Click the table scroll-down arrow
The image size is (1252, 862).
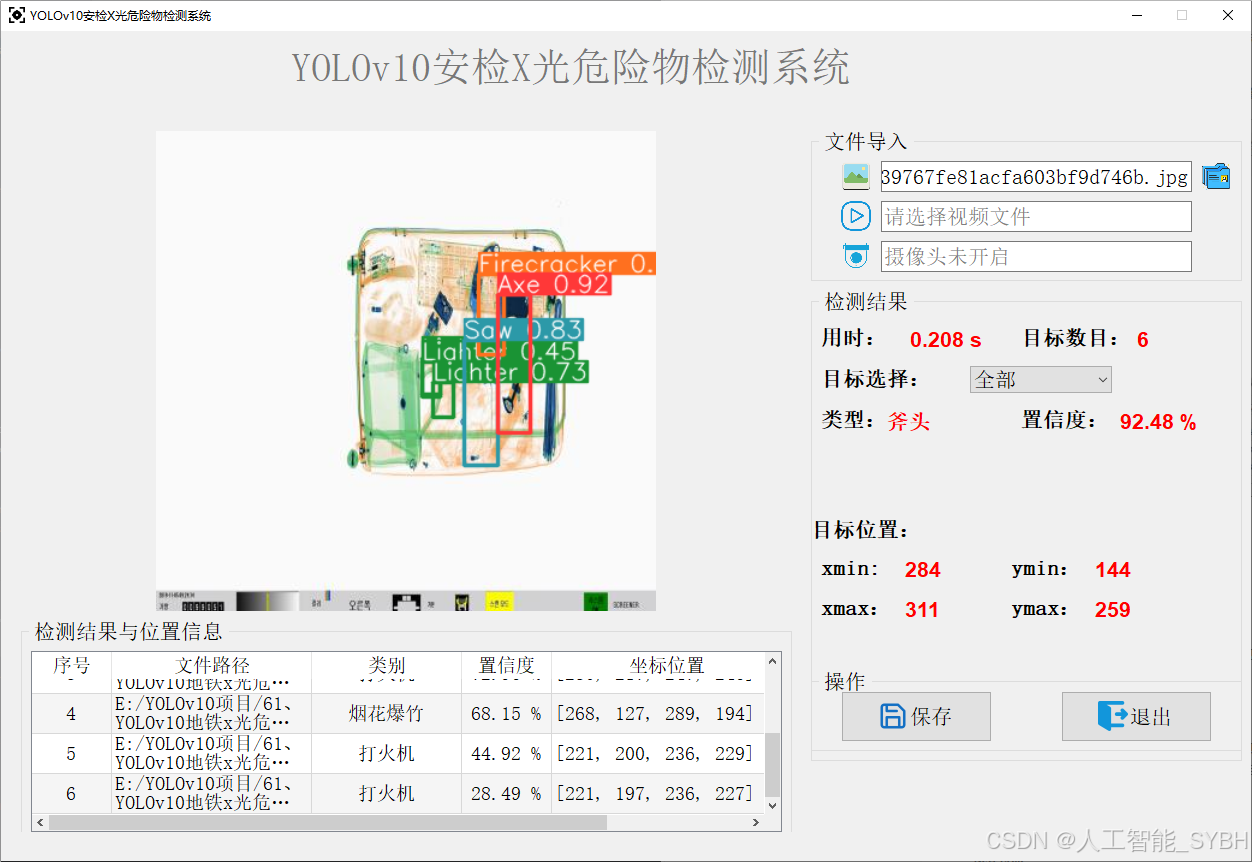773,805
